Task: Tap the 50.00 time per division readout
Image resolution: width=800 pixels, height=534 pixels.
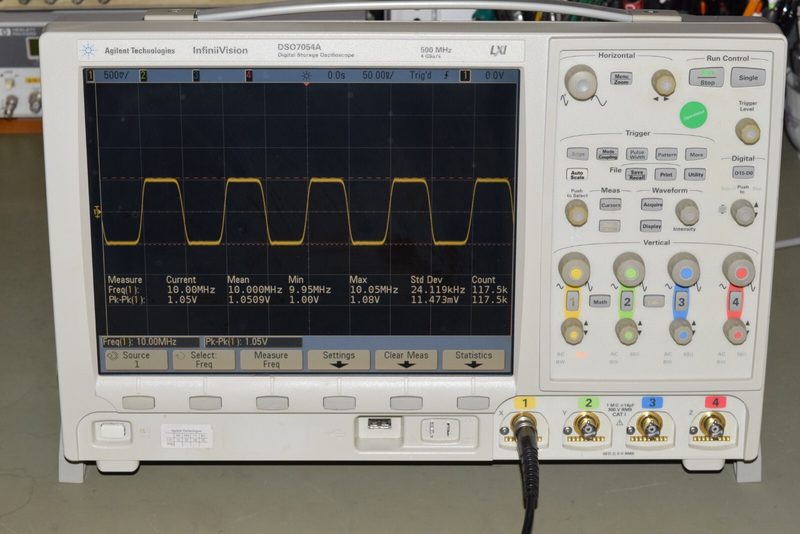Action: pyautogui.click(x=378, y=75)
